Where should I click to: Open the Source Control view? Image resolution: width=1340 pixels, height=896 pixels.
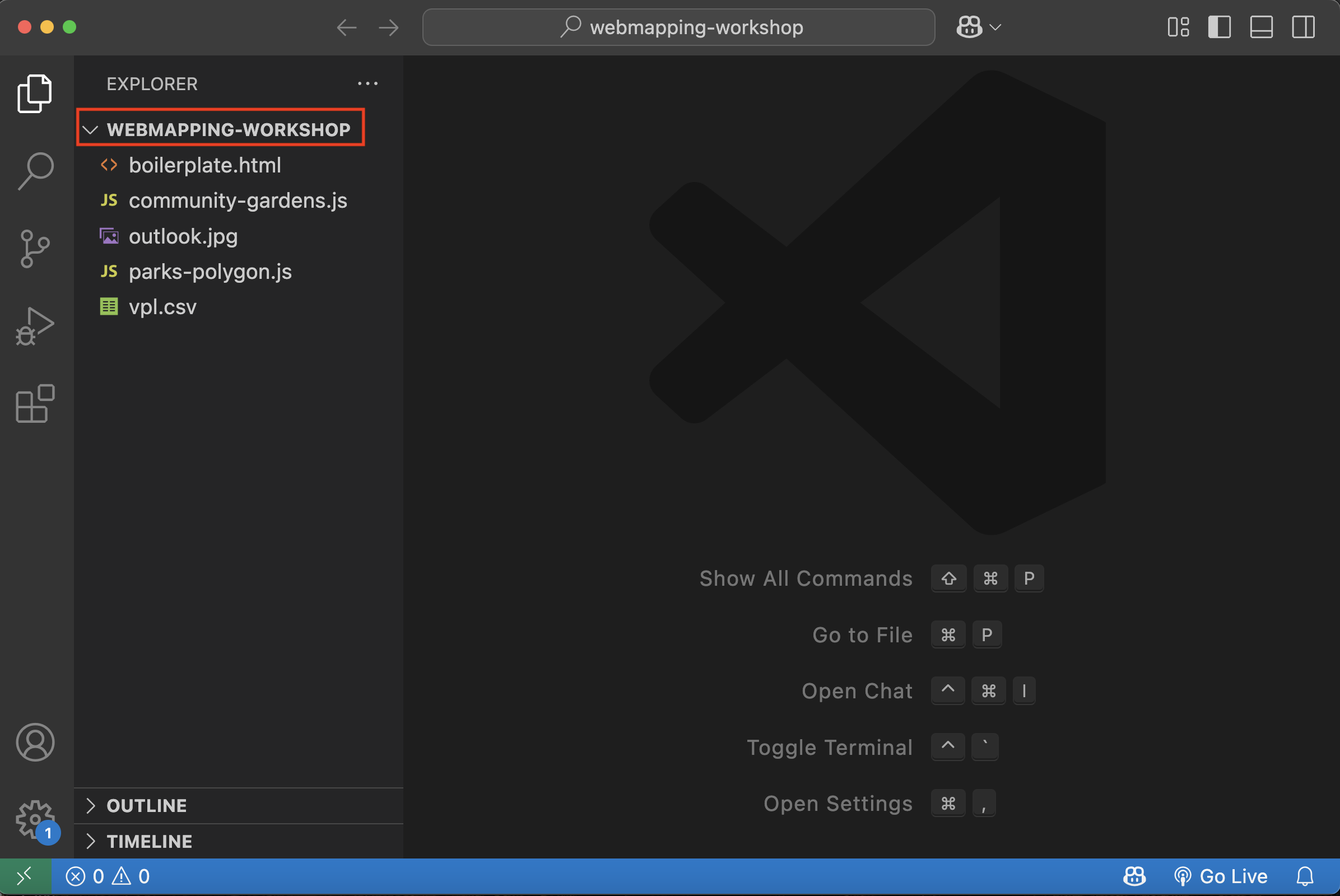[x=35, y=249]
